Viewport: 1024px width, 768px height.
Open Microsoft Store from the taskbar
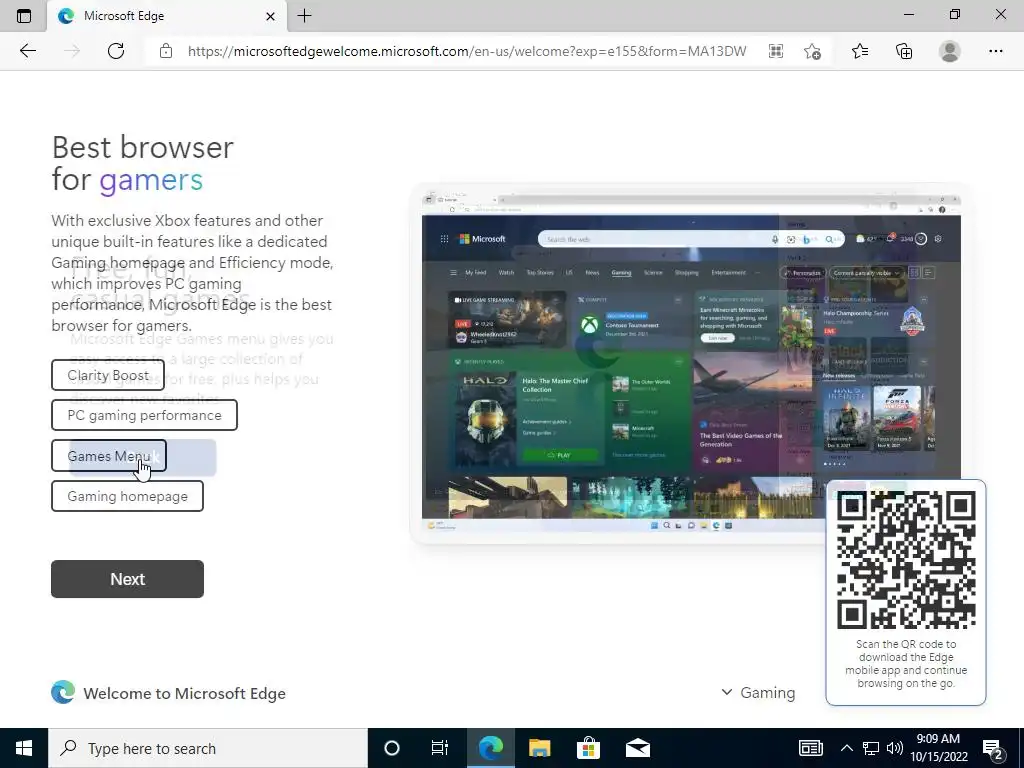[588, 748]
